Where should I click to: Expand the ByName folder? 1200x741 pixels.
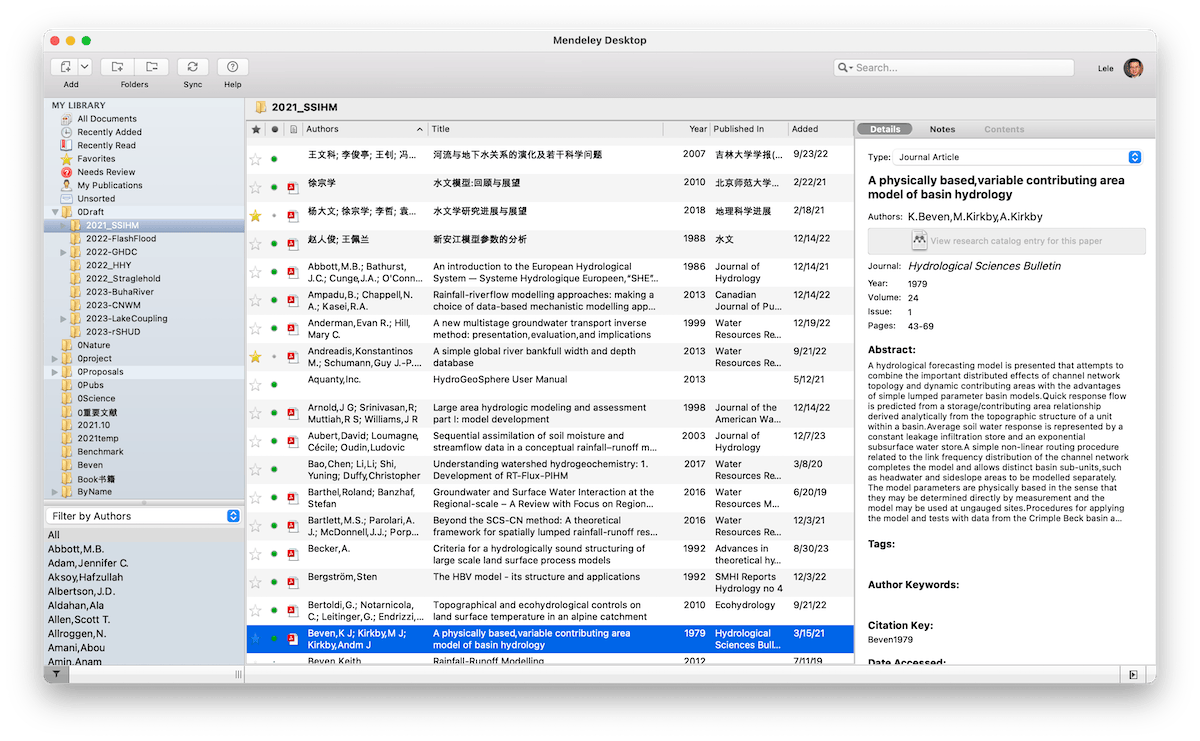pyautogui.click(x=56, y=492)
